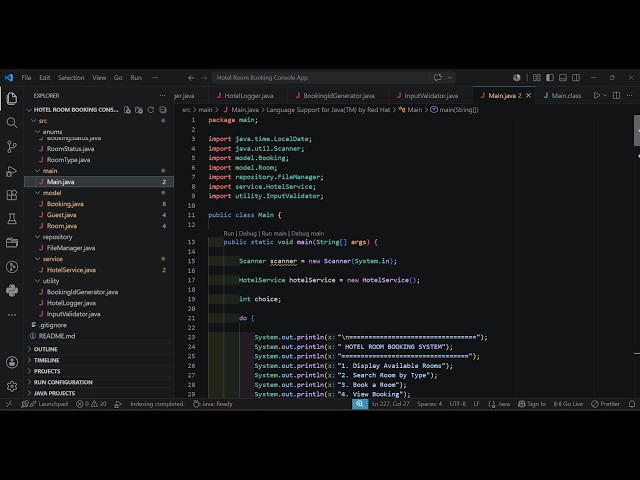The height and width of the screenshot is (480, 640).
Task: Close the Main.java tab
Action: 529,96
